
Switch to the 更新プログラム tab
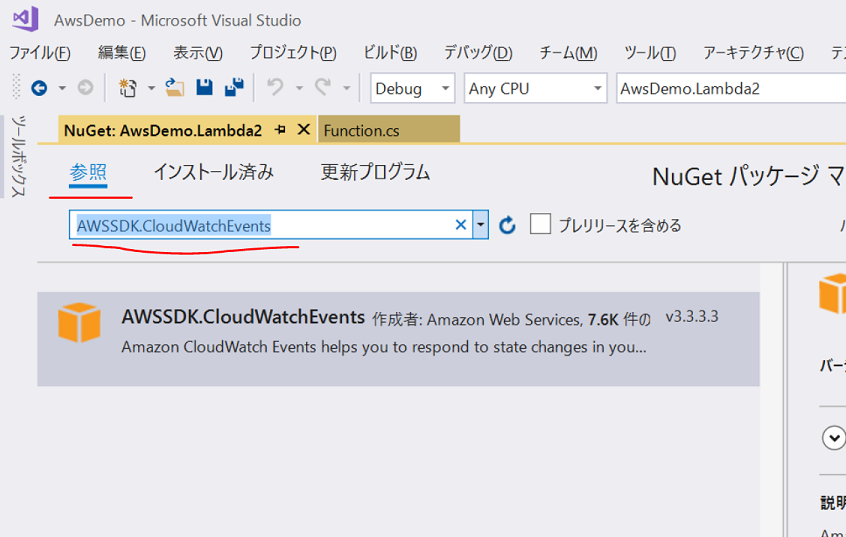376,172
